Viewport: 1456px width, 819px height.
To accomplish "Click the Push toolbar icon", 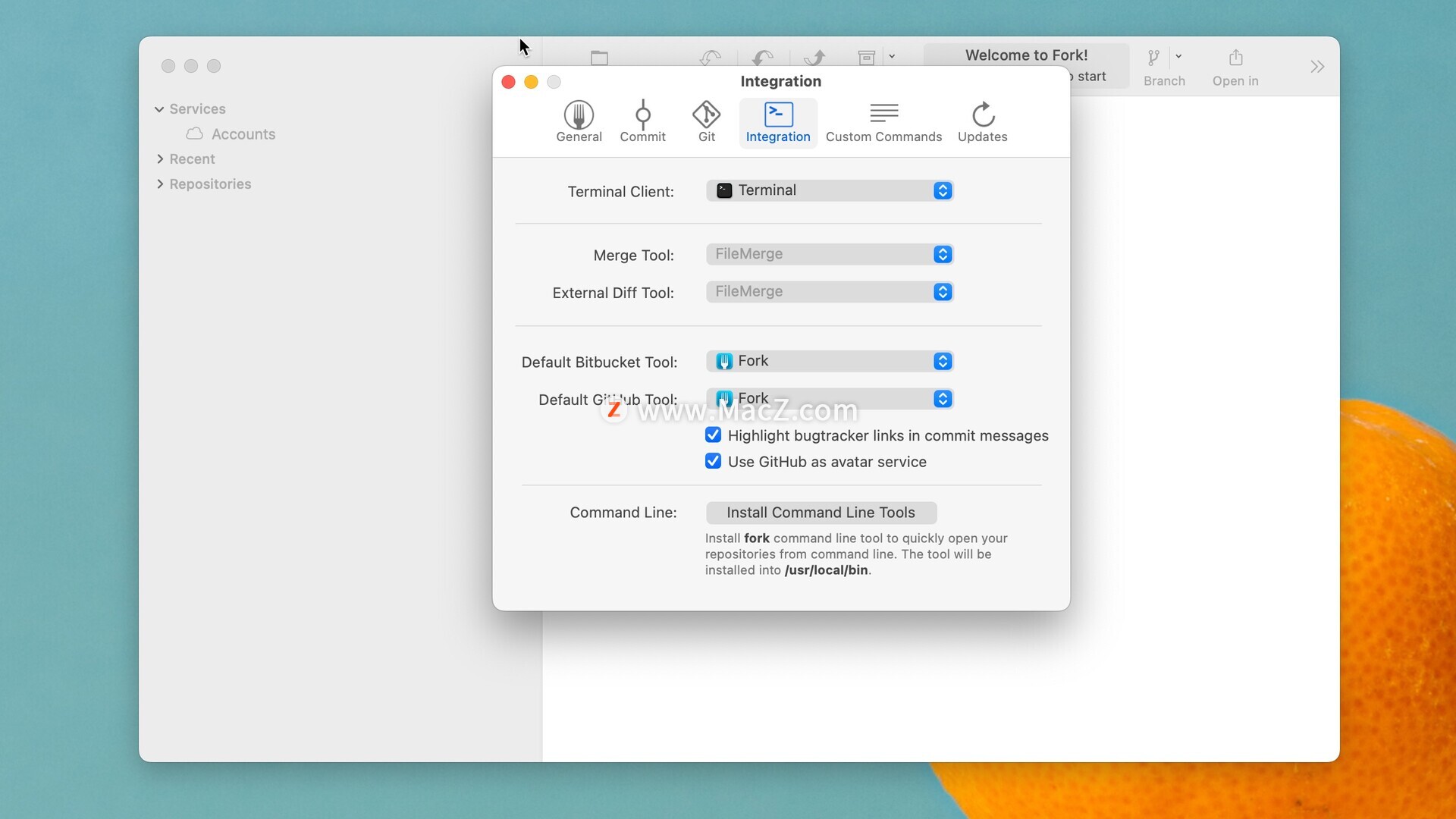I will click(x=815, y=58).
